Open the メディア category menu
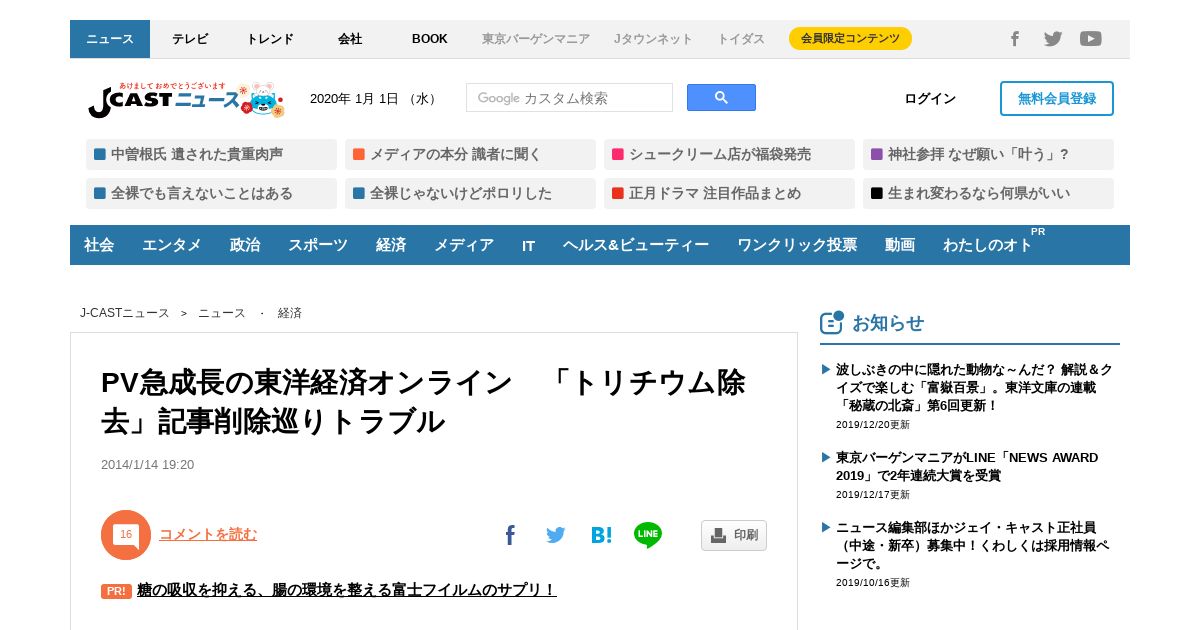Viewport: 1200px width, 630px height. [464, 245]
